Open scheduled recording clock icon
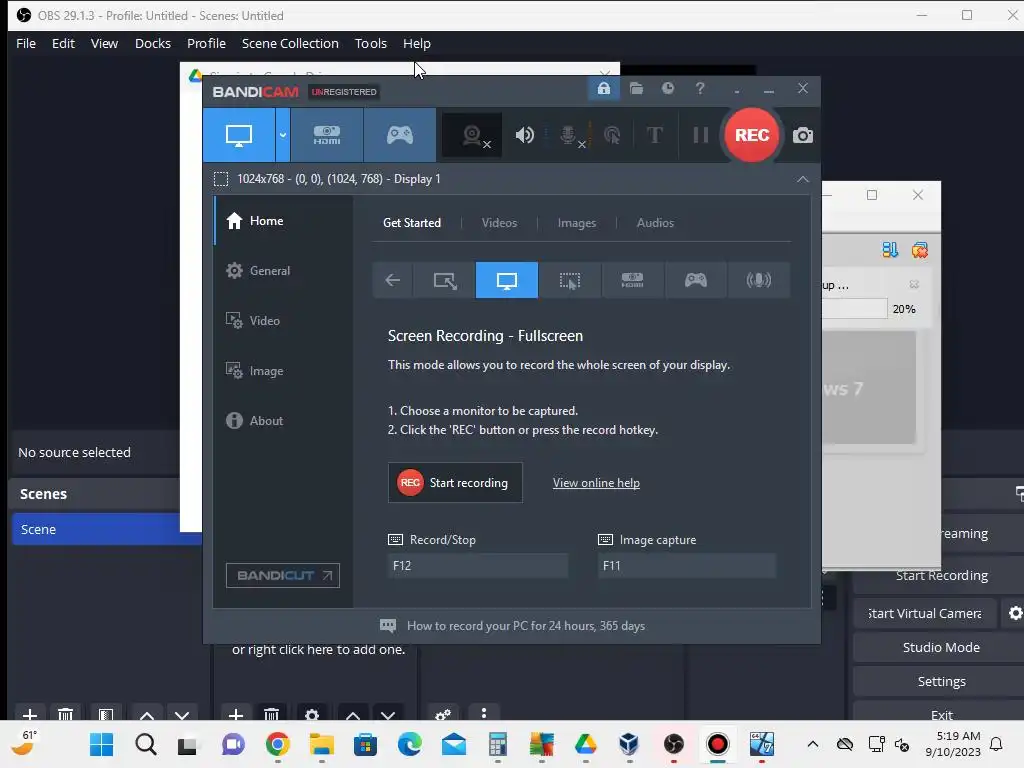 (x=667, y=88)
